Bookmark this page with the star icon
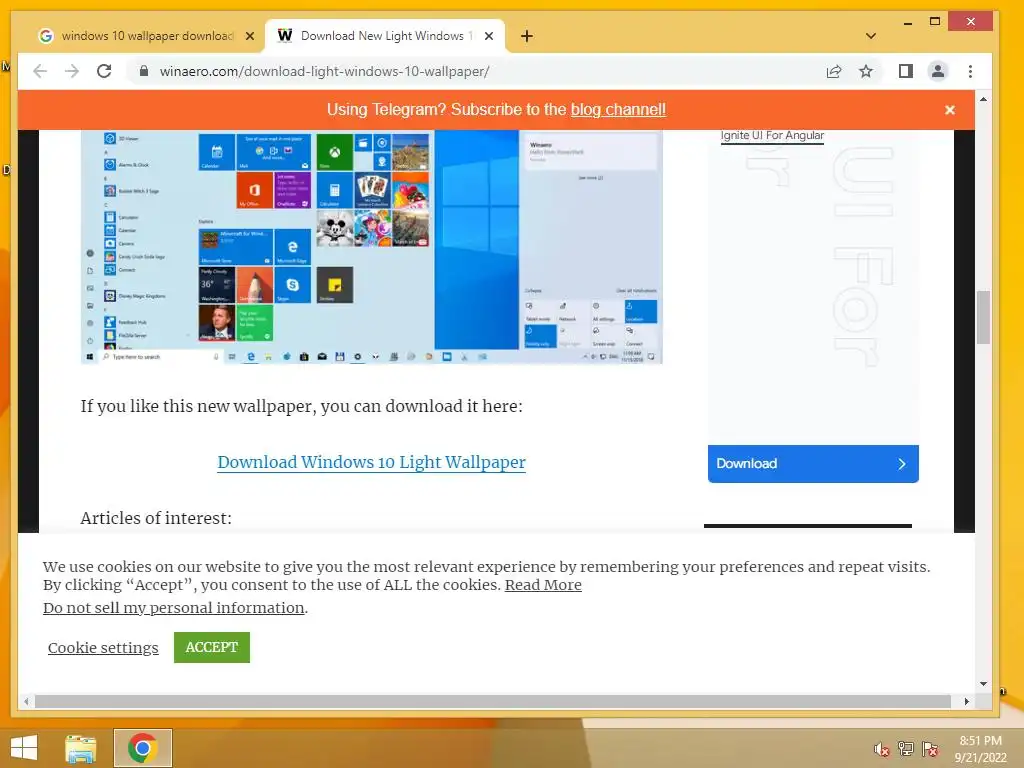 point(866,71)
